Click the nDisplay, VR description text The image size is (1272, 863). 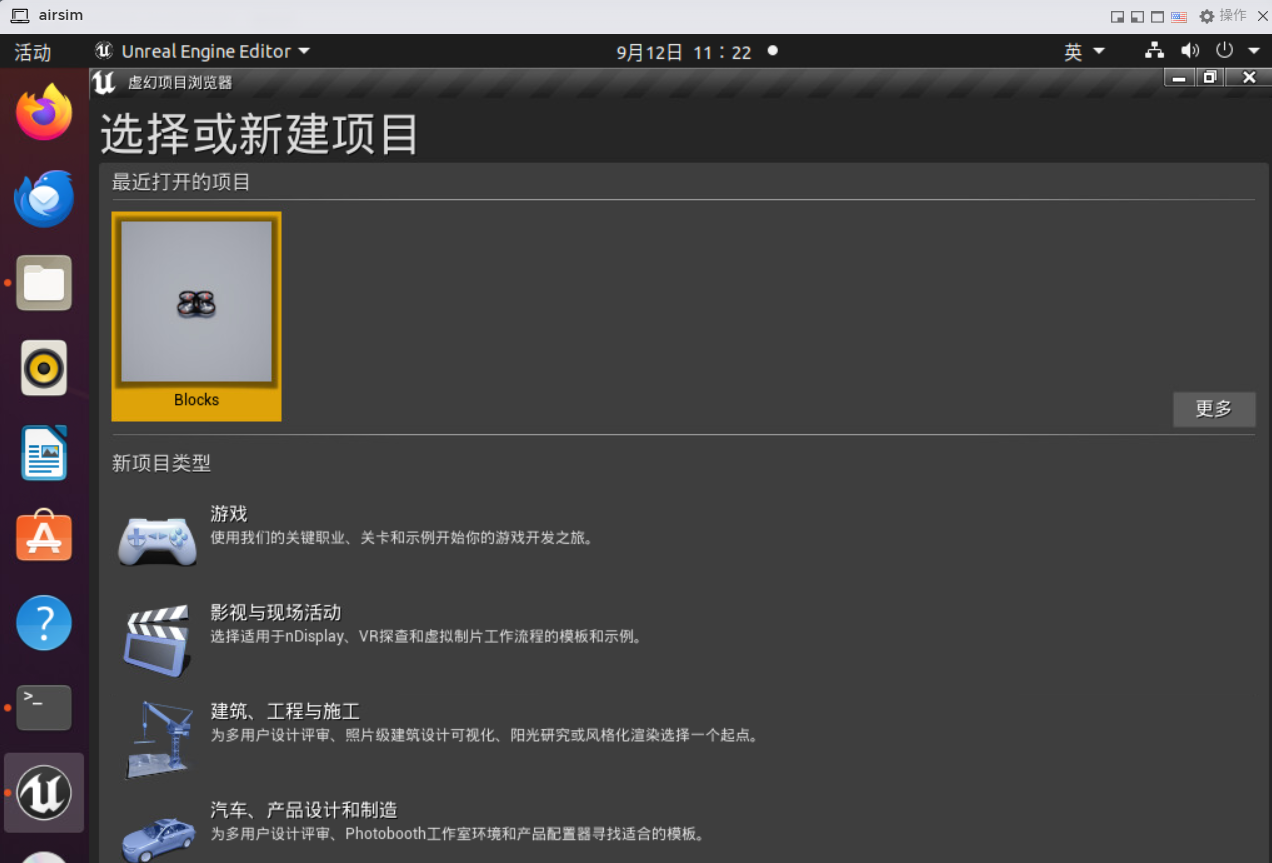[x=427, y=636]
